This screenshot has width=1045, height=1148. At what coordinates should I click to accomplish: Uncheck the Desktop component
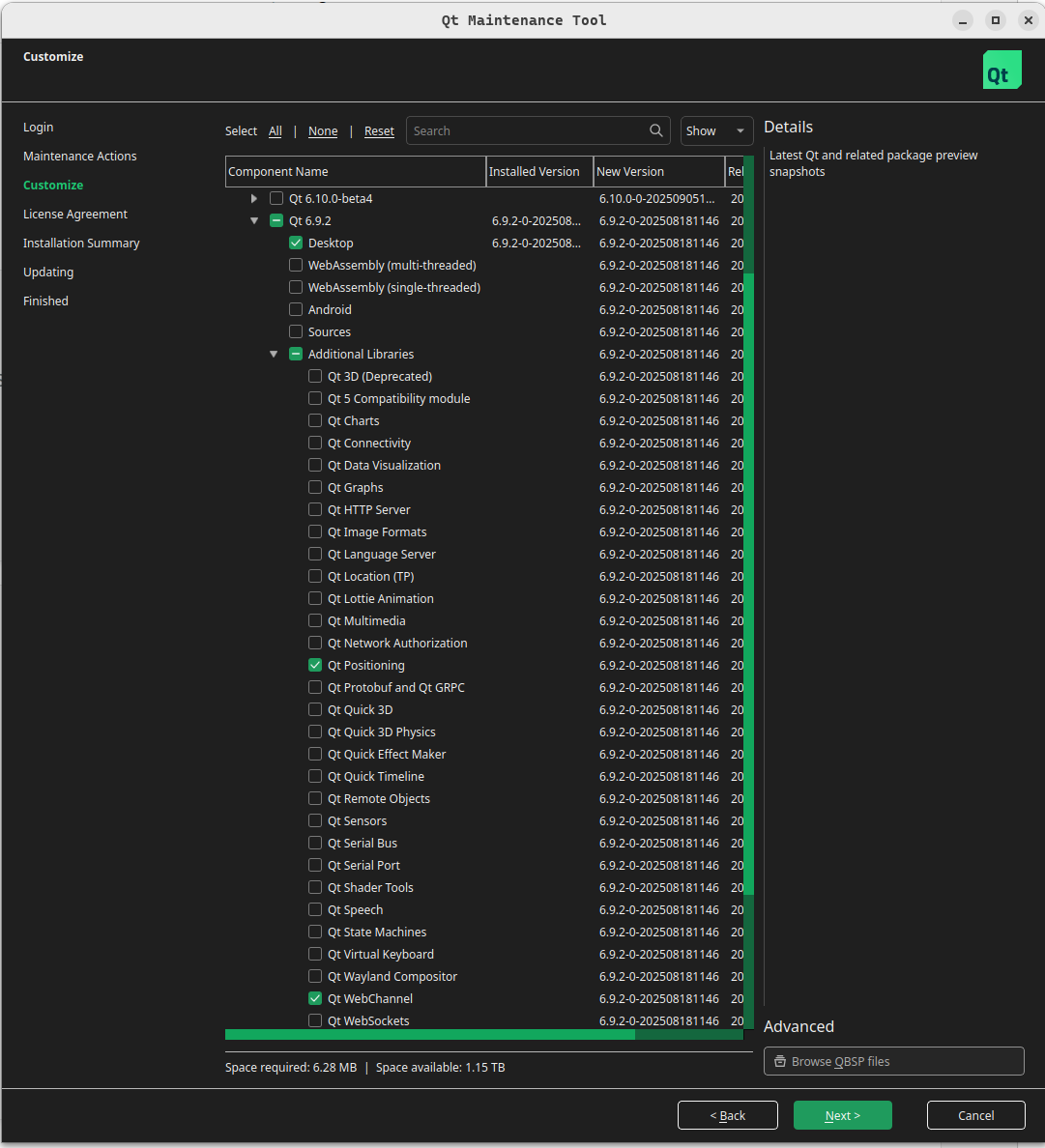point(296,244)
